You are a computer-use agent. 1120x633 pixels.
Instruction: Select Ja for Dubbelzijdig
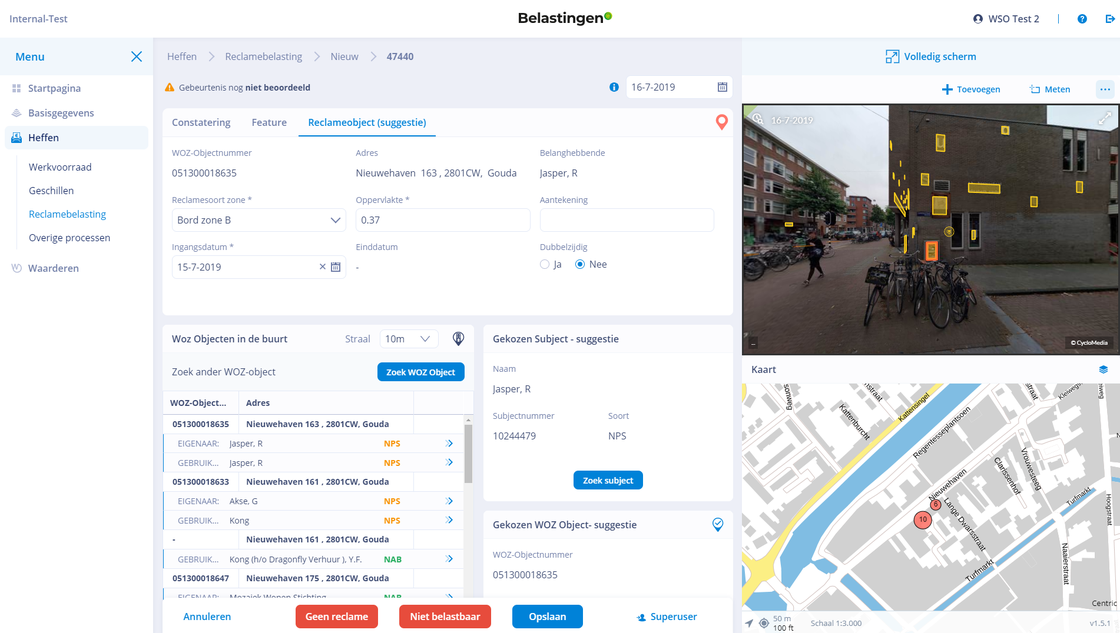(545, 264)
